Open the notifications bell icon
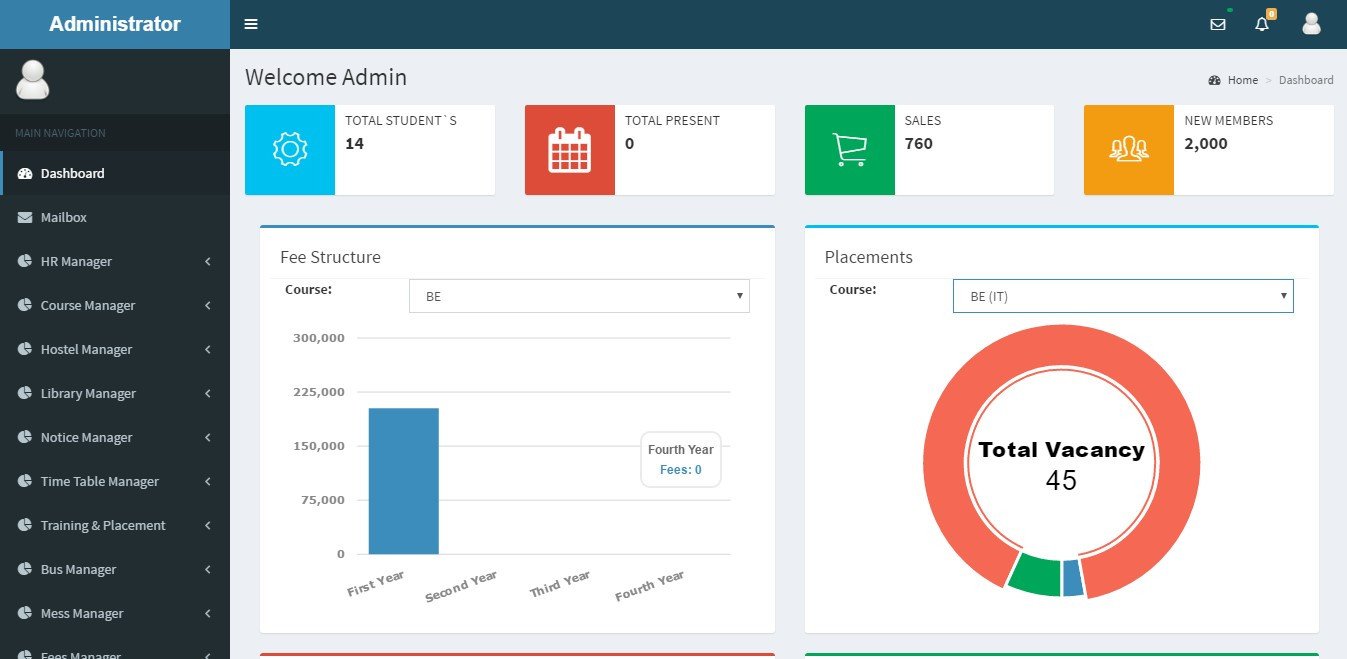The height and width of the screenshot is (659, 1347). click(1262, 24)
